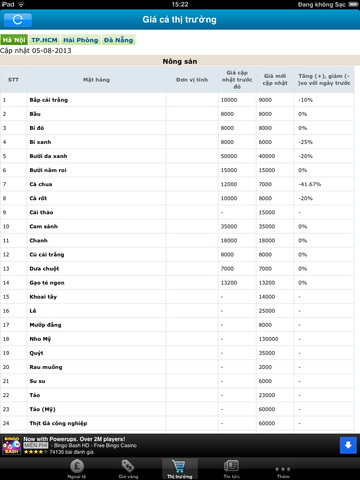
Task: Select the Cà chua item row
Action: [177, 184]
